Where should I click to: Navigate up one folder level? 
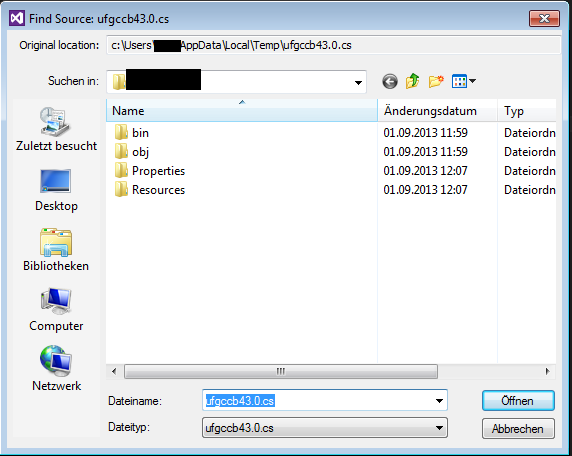[413, 81]
